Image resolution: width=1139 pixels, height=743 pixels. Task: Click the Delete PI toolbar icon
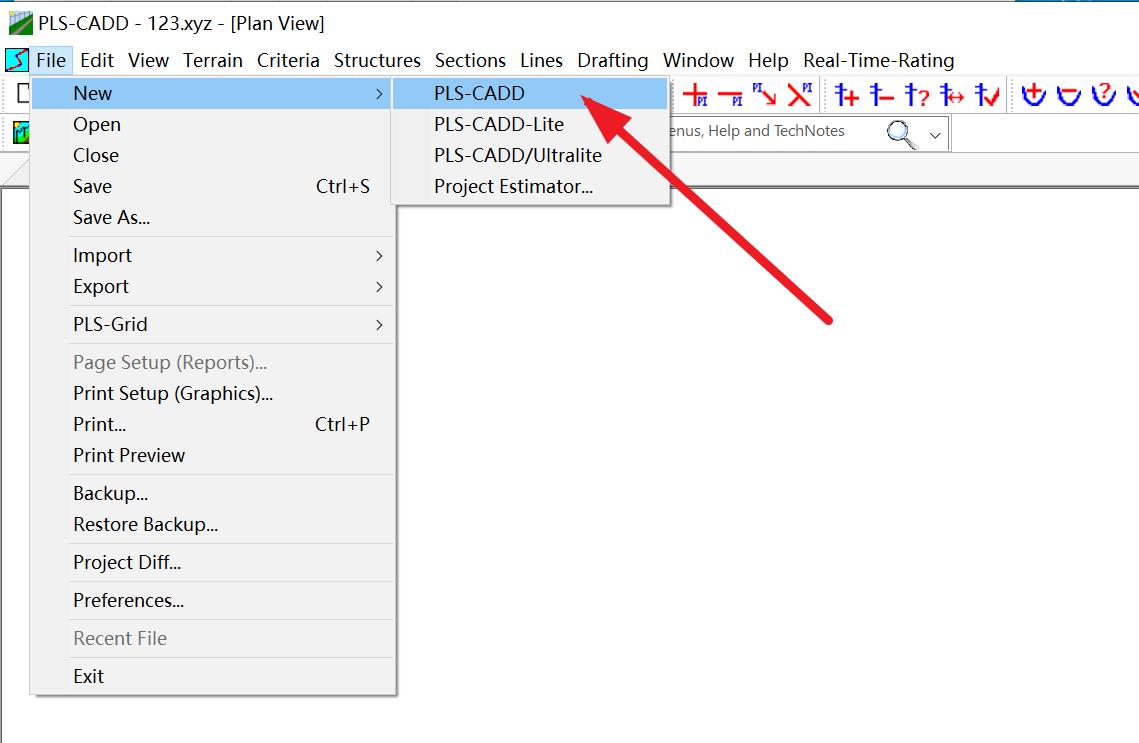(730, 95)
